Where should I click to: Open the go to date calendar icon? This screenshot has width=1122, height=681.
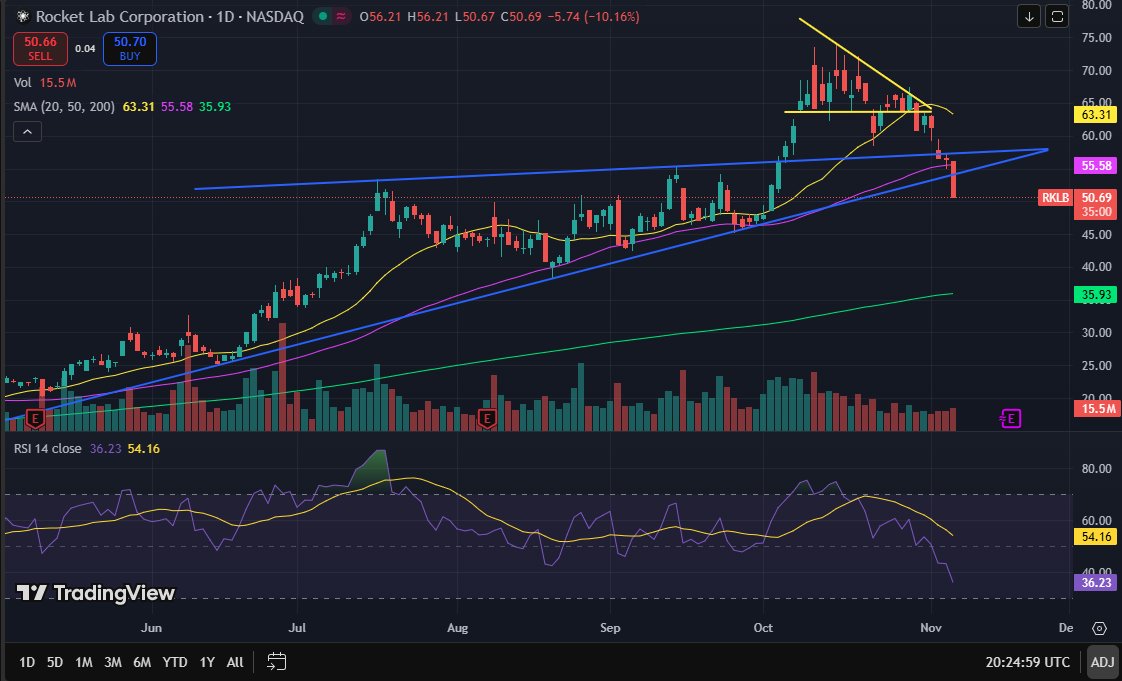click(277, 662)
